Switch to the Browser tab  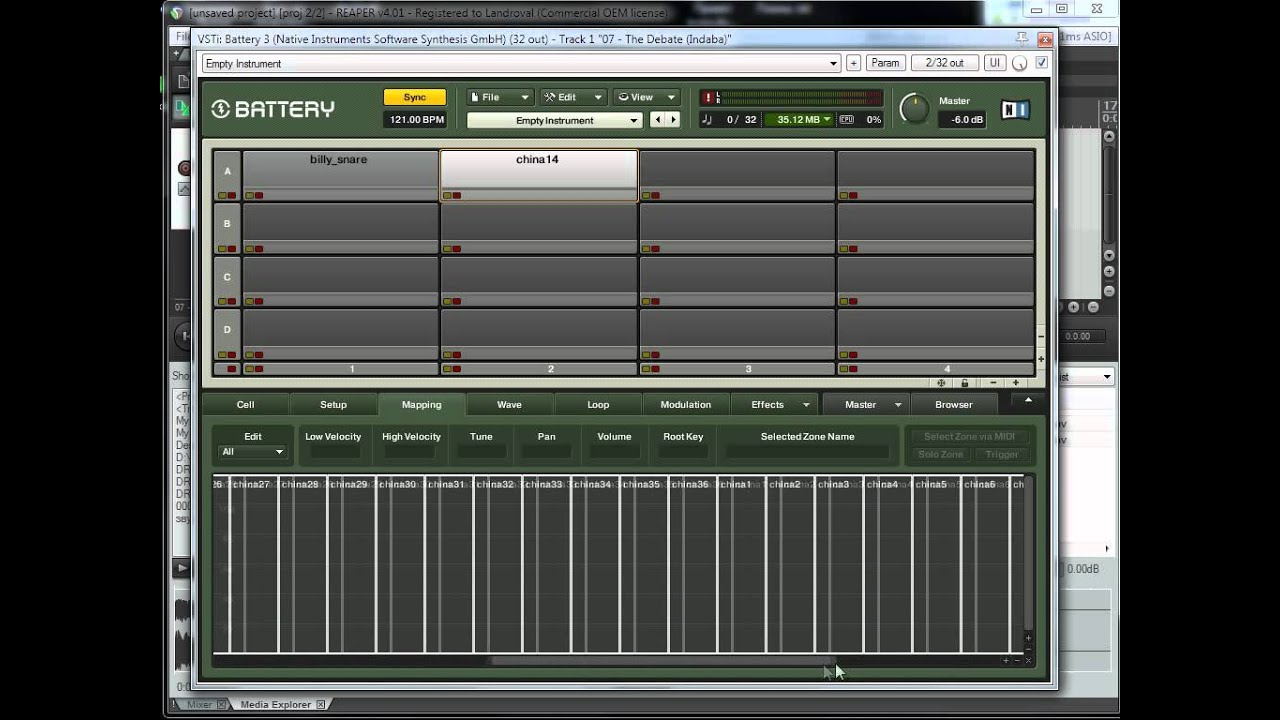point(954,405)
